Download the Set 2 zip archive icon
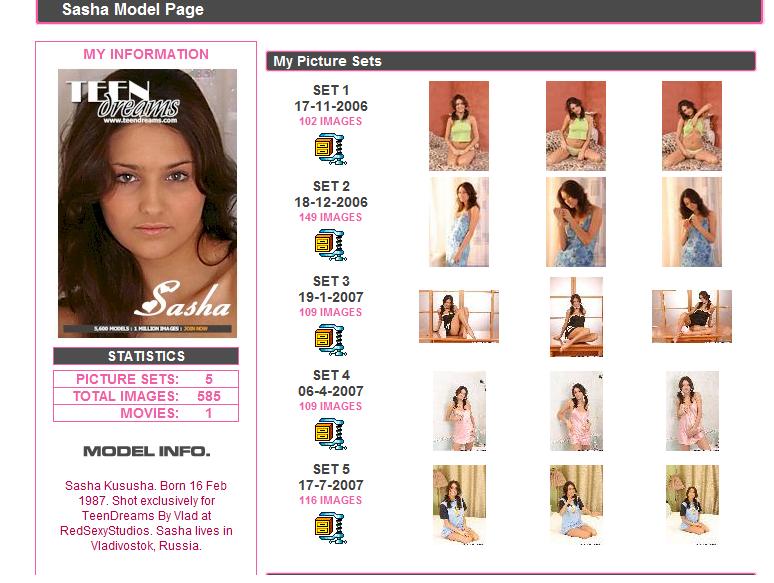774x583 pixels. coord(330,244)
